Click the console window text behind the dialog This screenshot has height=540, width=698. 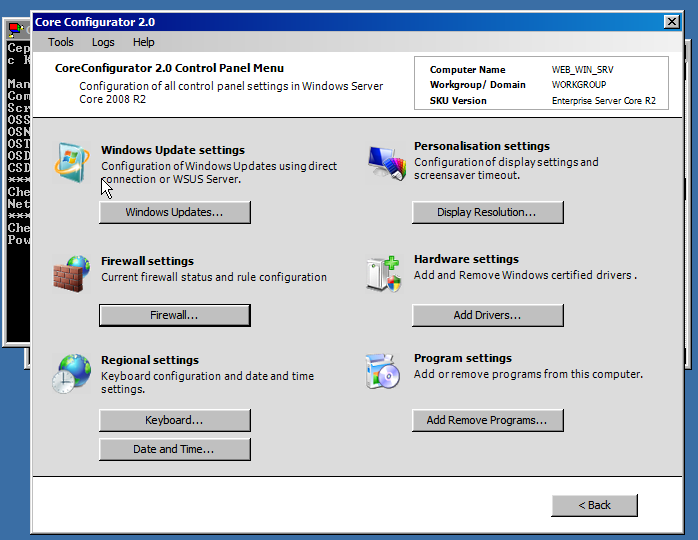[18, 143]
